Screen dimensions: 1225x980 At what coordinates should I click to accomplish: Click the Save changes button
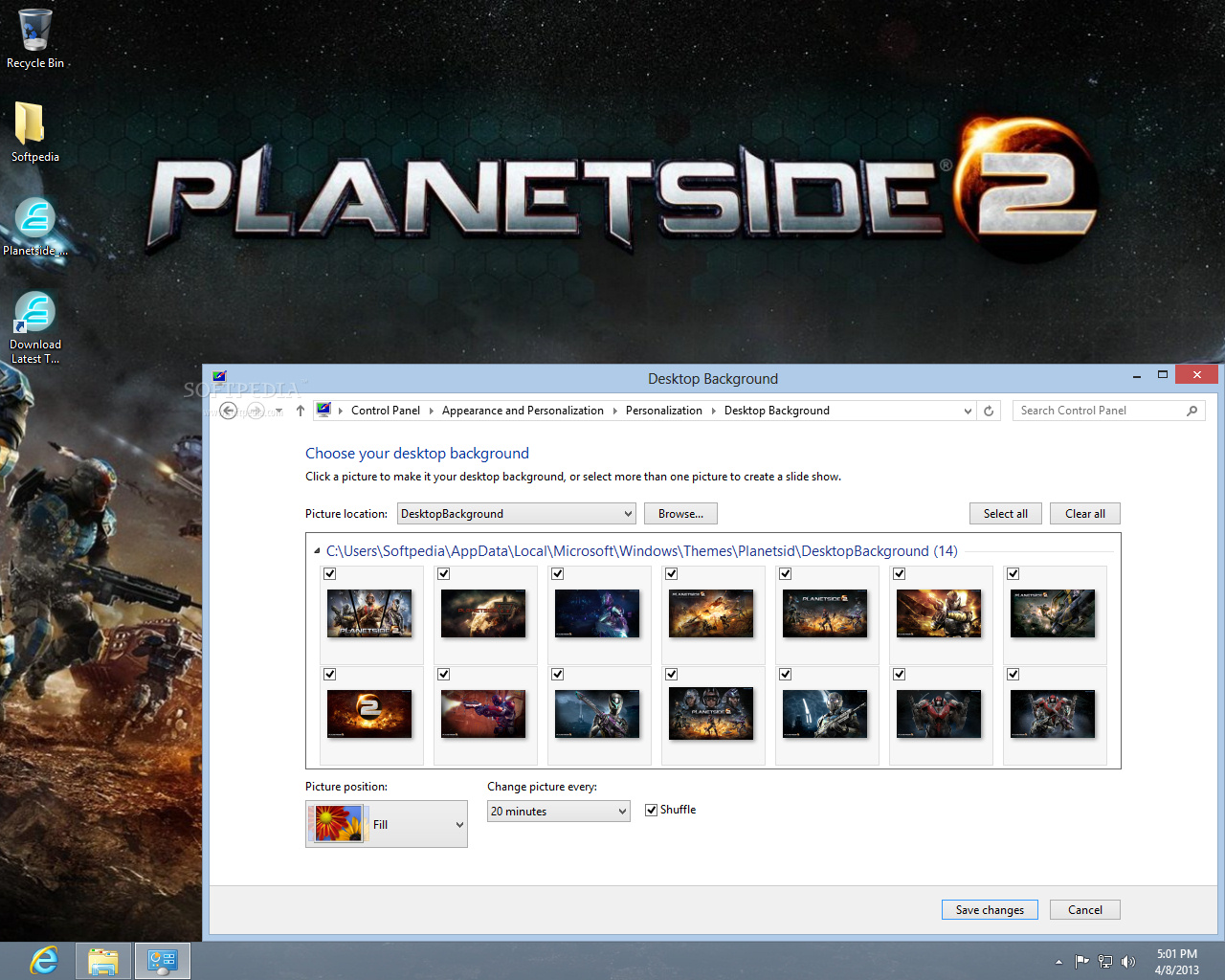click(990, 910)
